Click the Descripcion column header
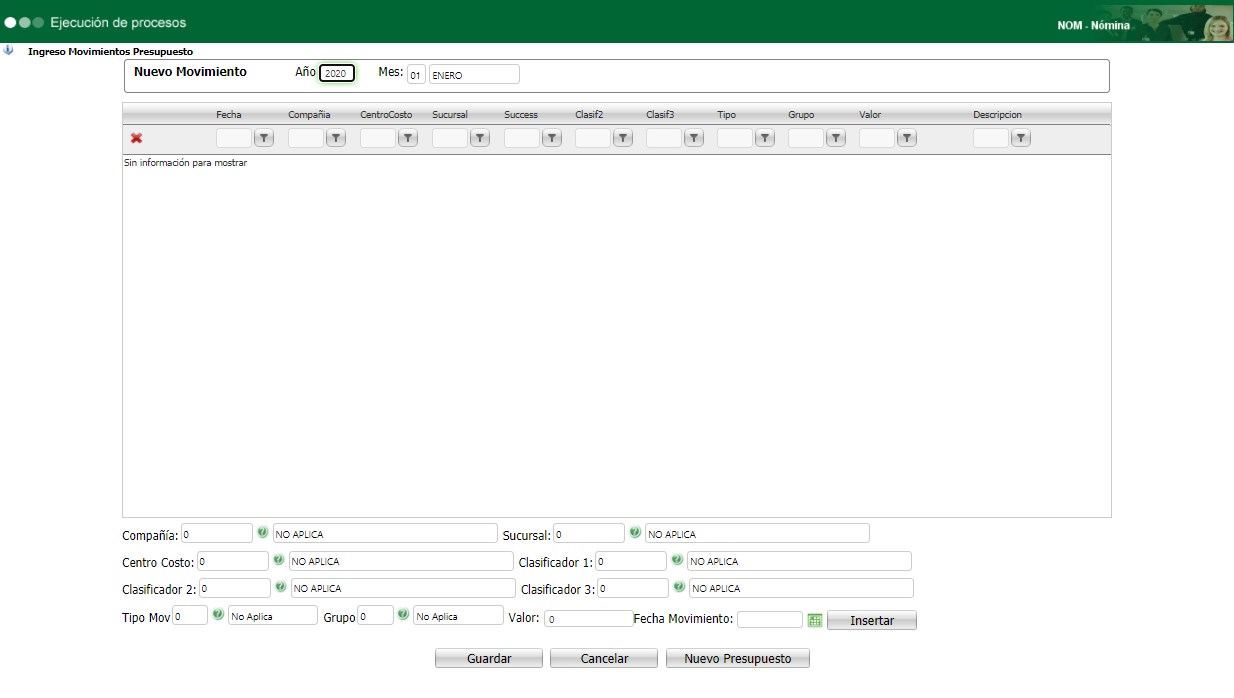The width and height of the screenshot is (1234, 698). click(997, 115)
